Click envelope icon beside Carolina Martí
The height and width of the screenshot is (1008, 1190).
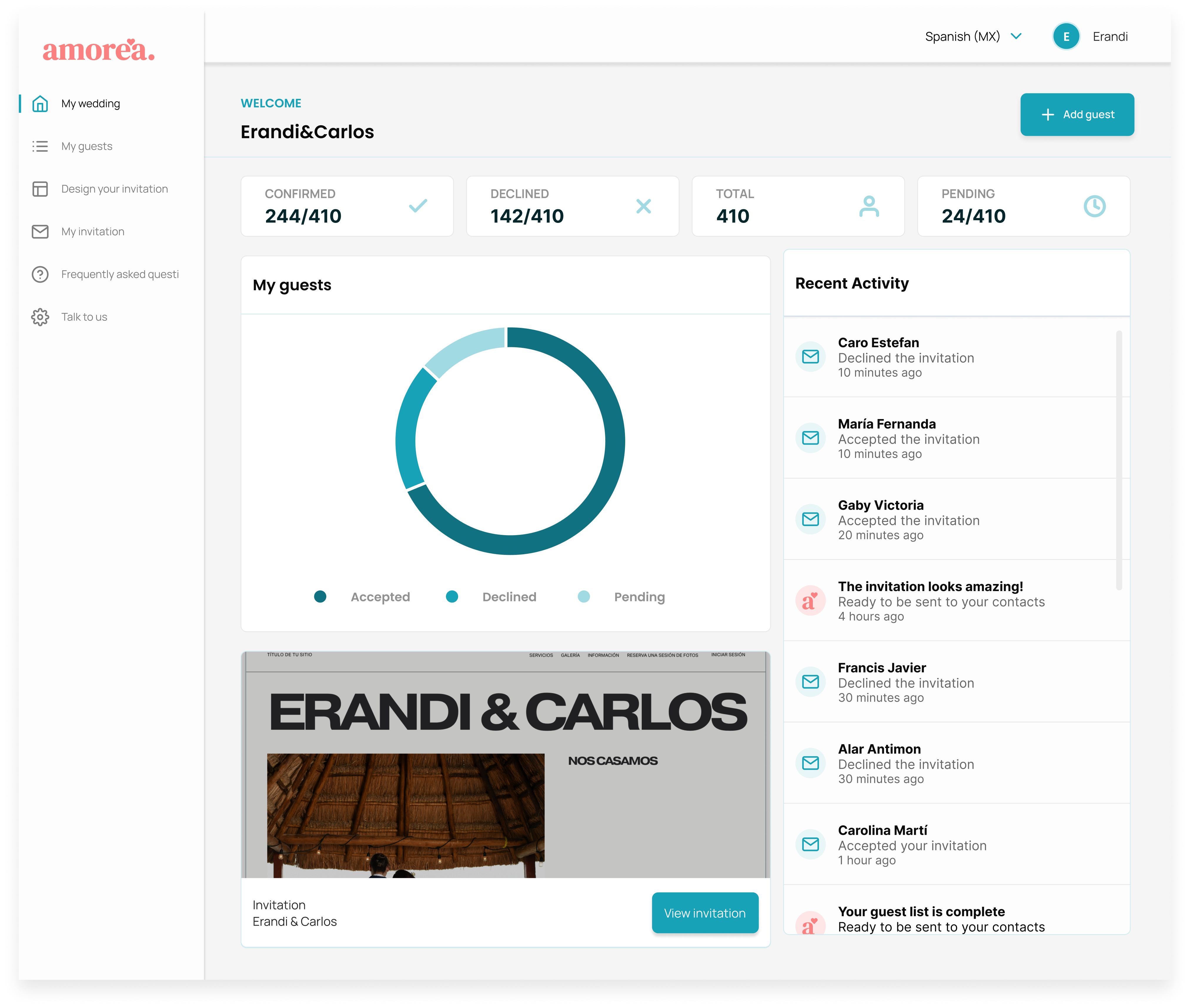click(x=811, y=845)
